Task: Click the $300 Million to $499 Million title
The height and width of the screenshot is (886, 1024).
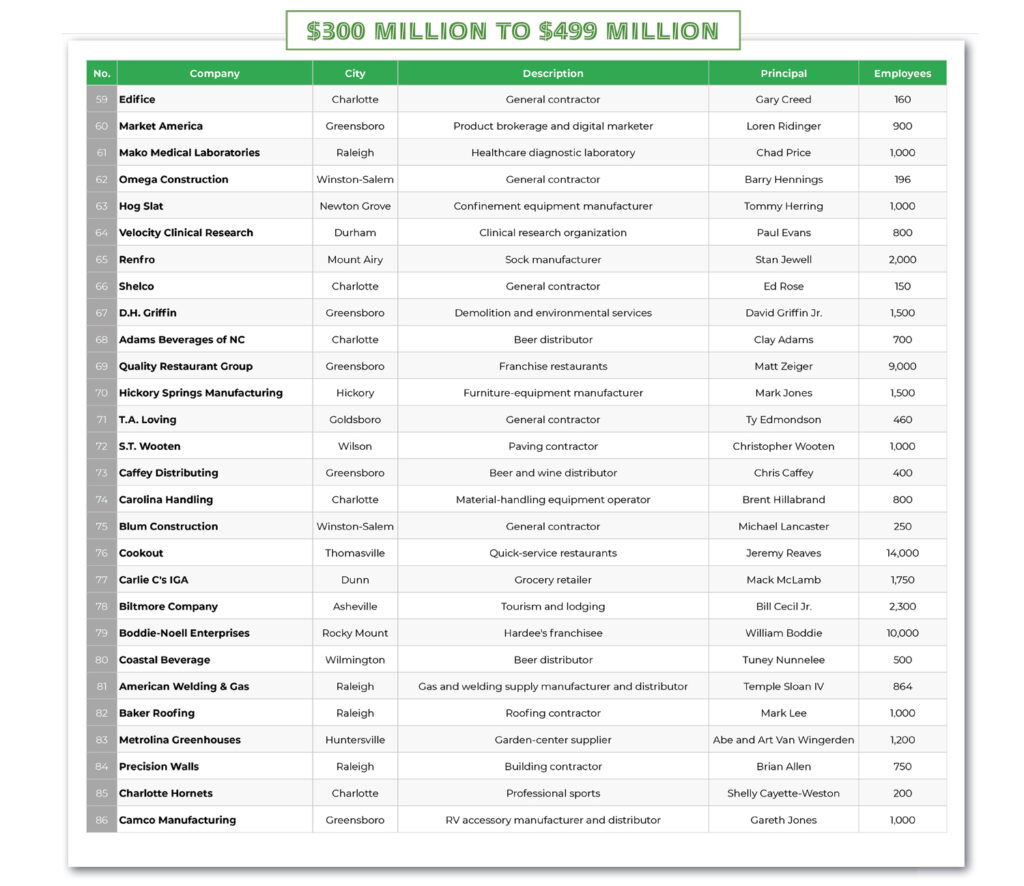Action: [512, 31]
